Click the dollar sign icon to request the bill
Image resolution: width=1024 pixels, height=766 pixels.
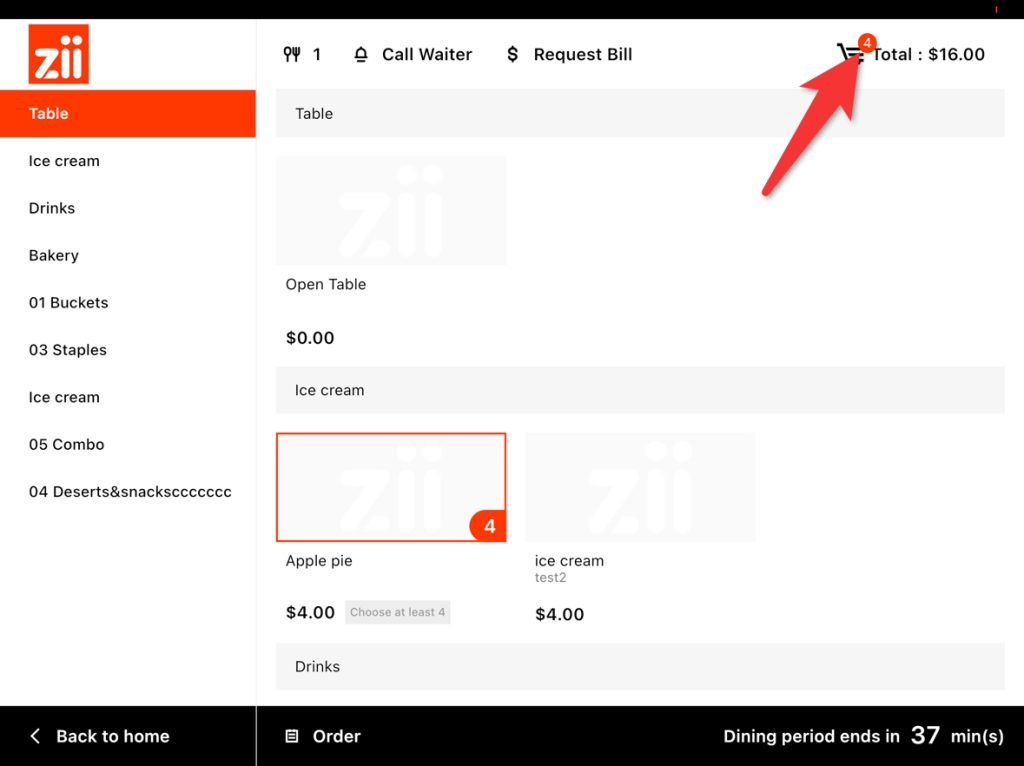pyautogui.click(x=512, y=54)
